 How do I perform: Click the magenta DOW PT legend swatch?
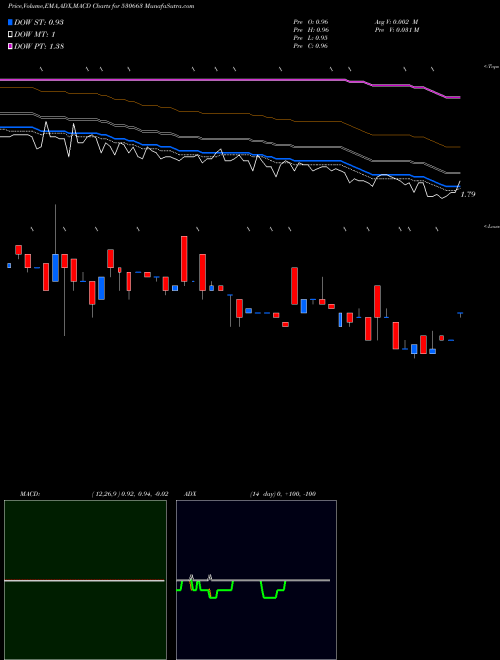(x=10, y=46)
